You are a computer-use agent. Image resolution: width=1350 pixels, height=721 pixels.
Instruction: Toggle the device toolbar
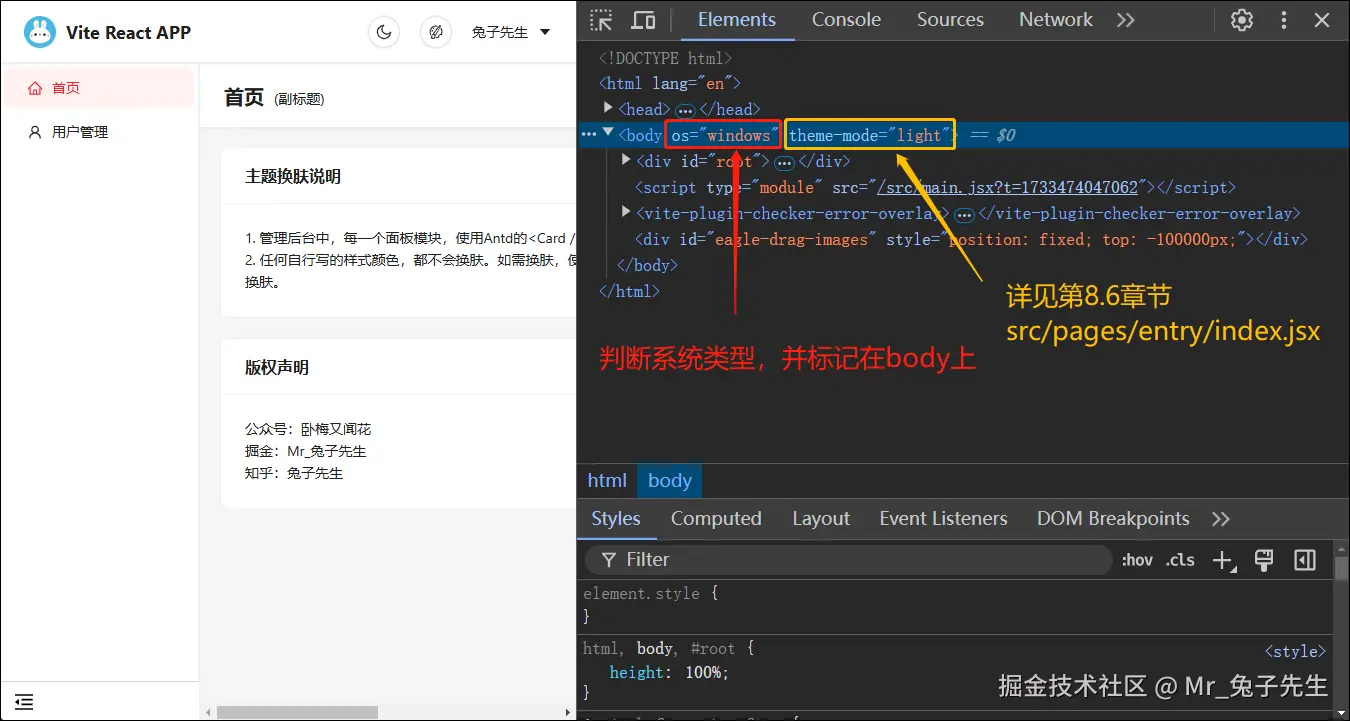645,19
